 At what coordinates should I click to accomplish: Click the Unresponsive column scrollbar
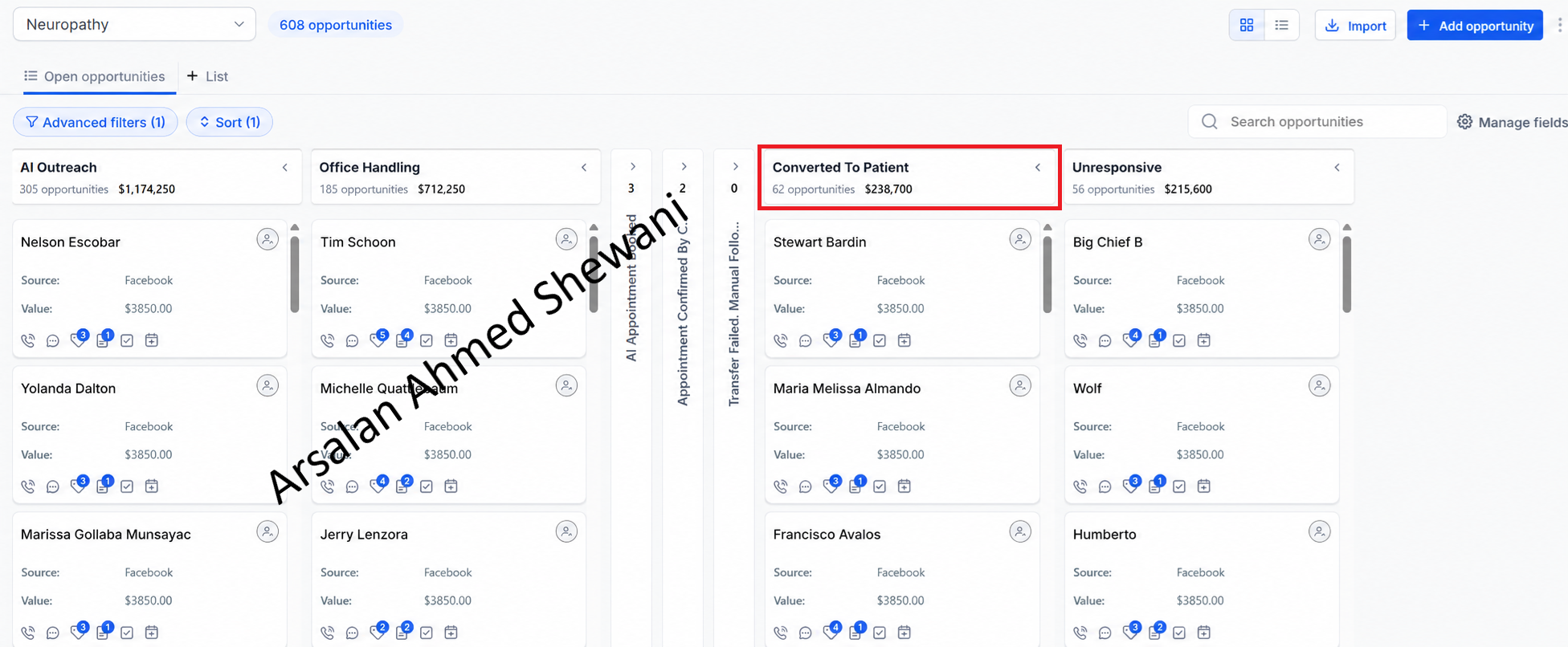pyautogui.click(x=1347, y=273)
